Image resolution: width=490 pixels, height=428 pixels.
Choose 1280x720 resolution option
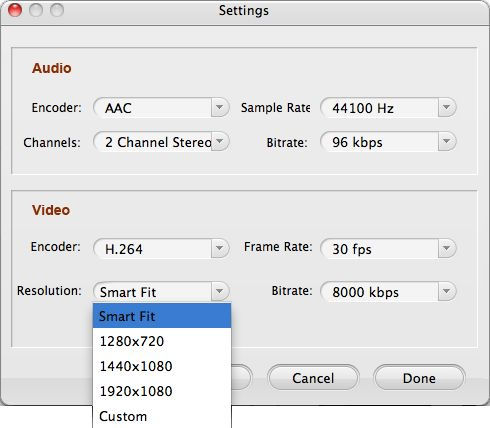(x=162, y=341)
